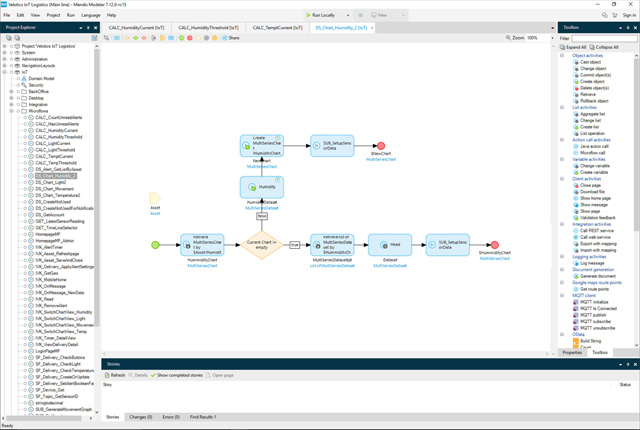
Task: Select the Humidity create activity on canvas
Action: point(262,187)
